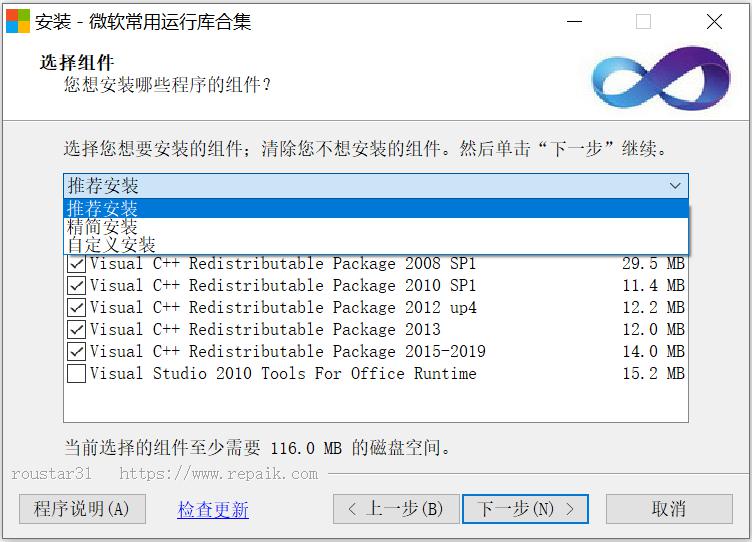
Task: Uncheck Visual C++ Redistributable Package 2008 SP1
Action: pyautogui.click(x=76, y=264)
